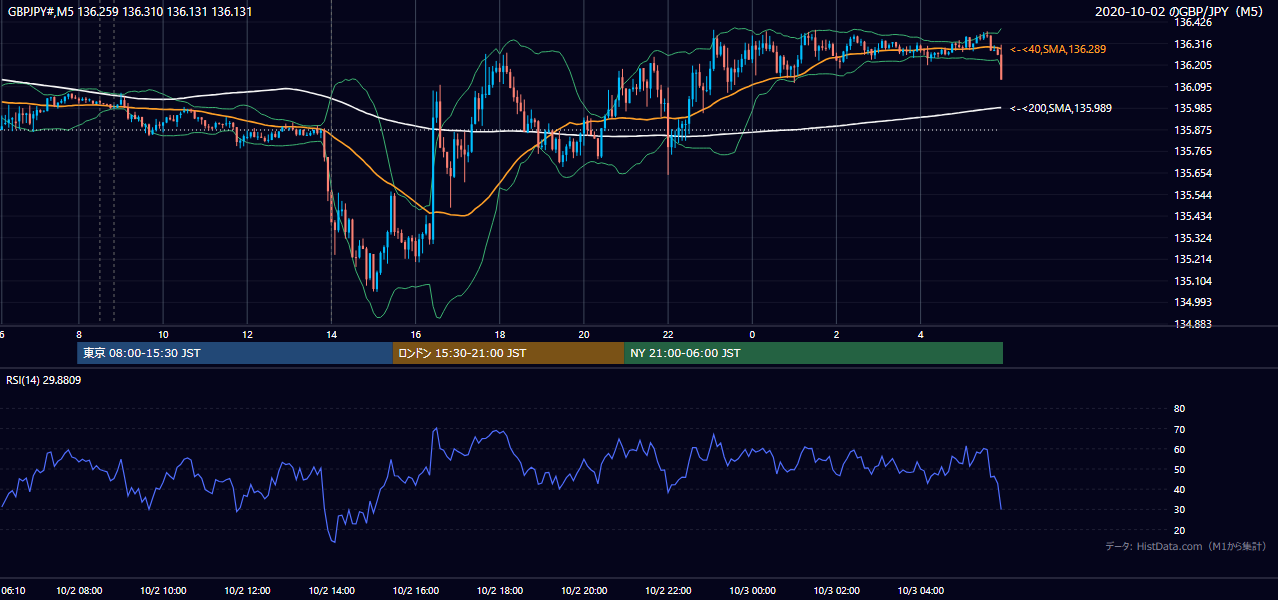This screenshot has width=1278, height=600.
Task: Click RSI level 60 on the scale
Action: 1179,449
